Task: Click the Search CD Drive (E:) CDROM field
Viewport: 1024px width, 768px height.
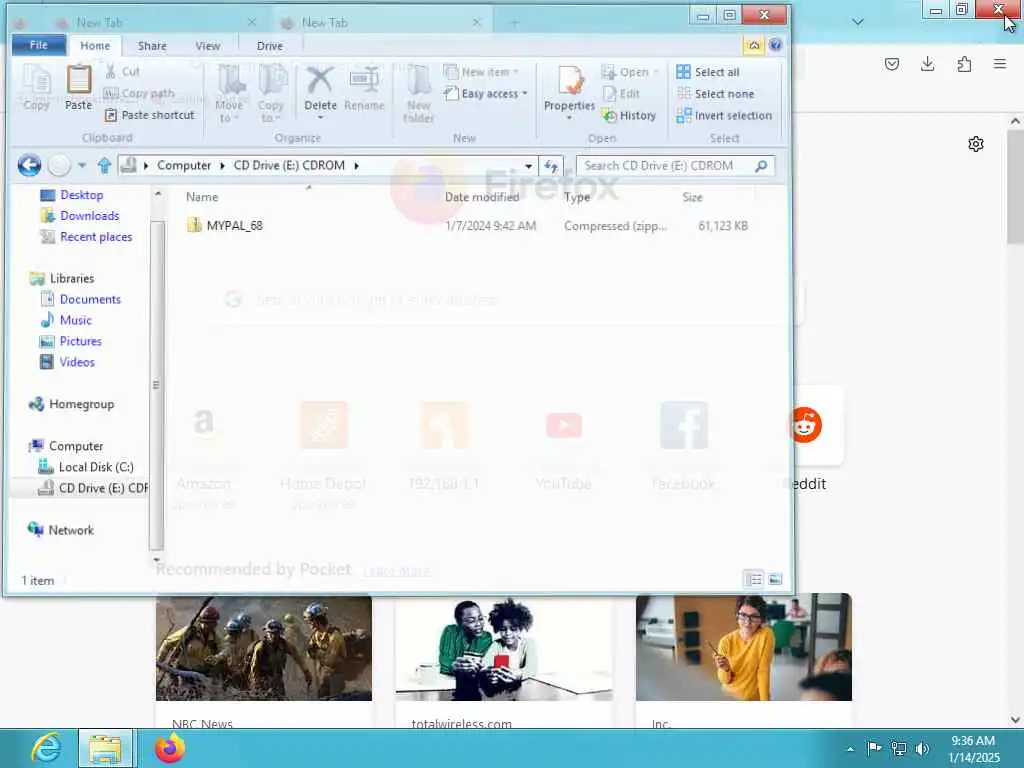Action: point(675,166)
